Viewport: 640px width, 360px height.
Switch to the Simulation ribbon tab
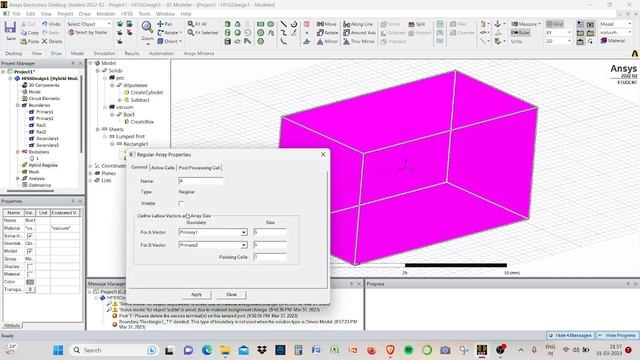[x=104, y=53]
